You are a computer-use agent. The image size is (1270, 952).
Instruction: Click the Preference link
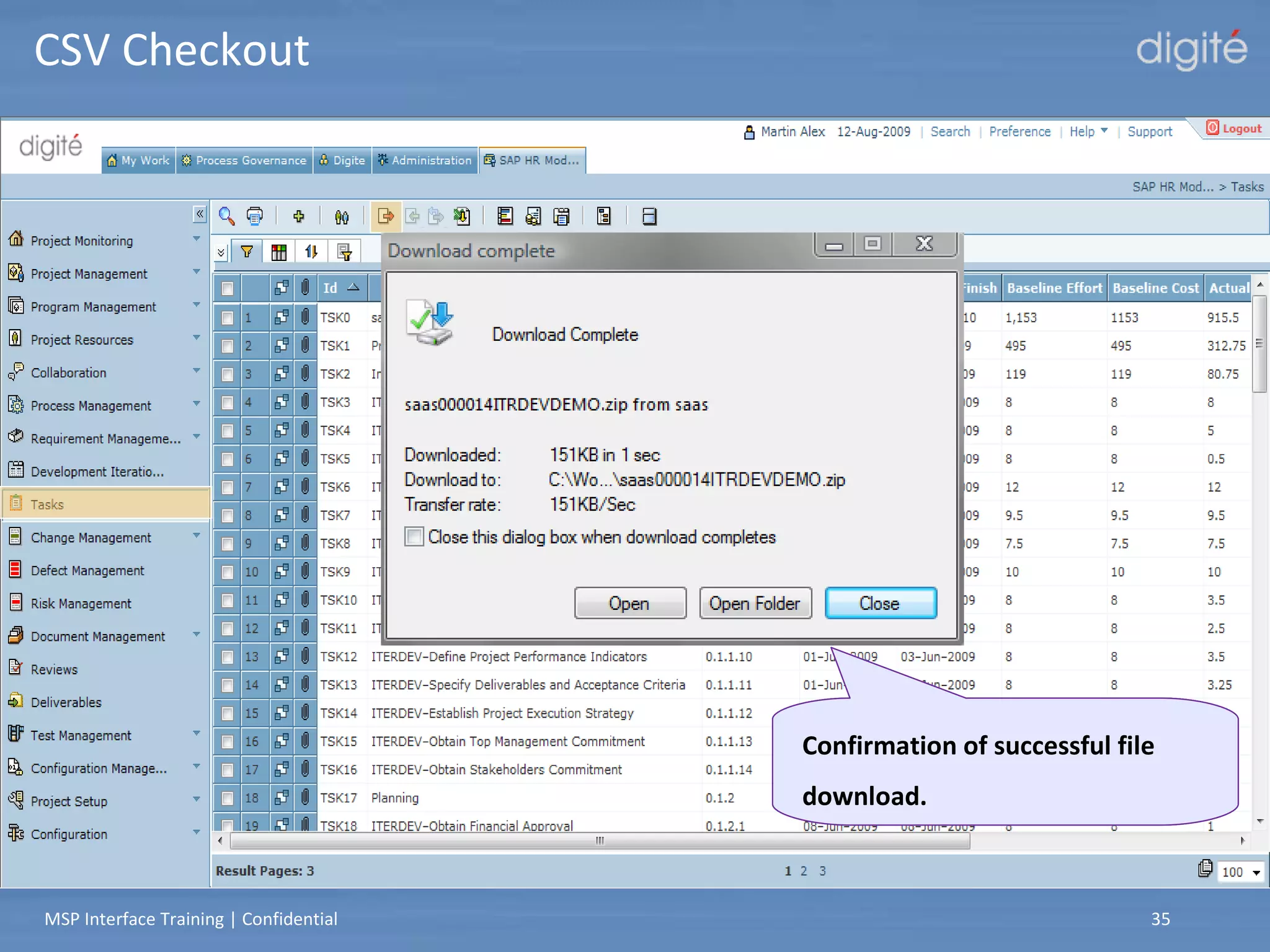[1019, 131]
